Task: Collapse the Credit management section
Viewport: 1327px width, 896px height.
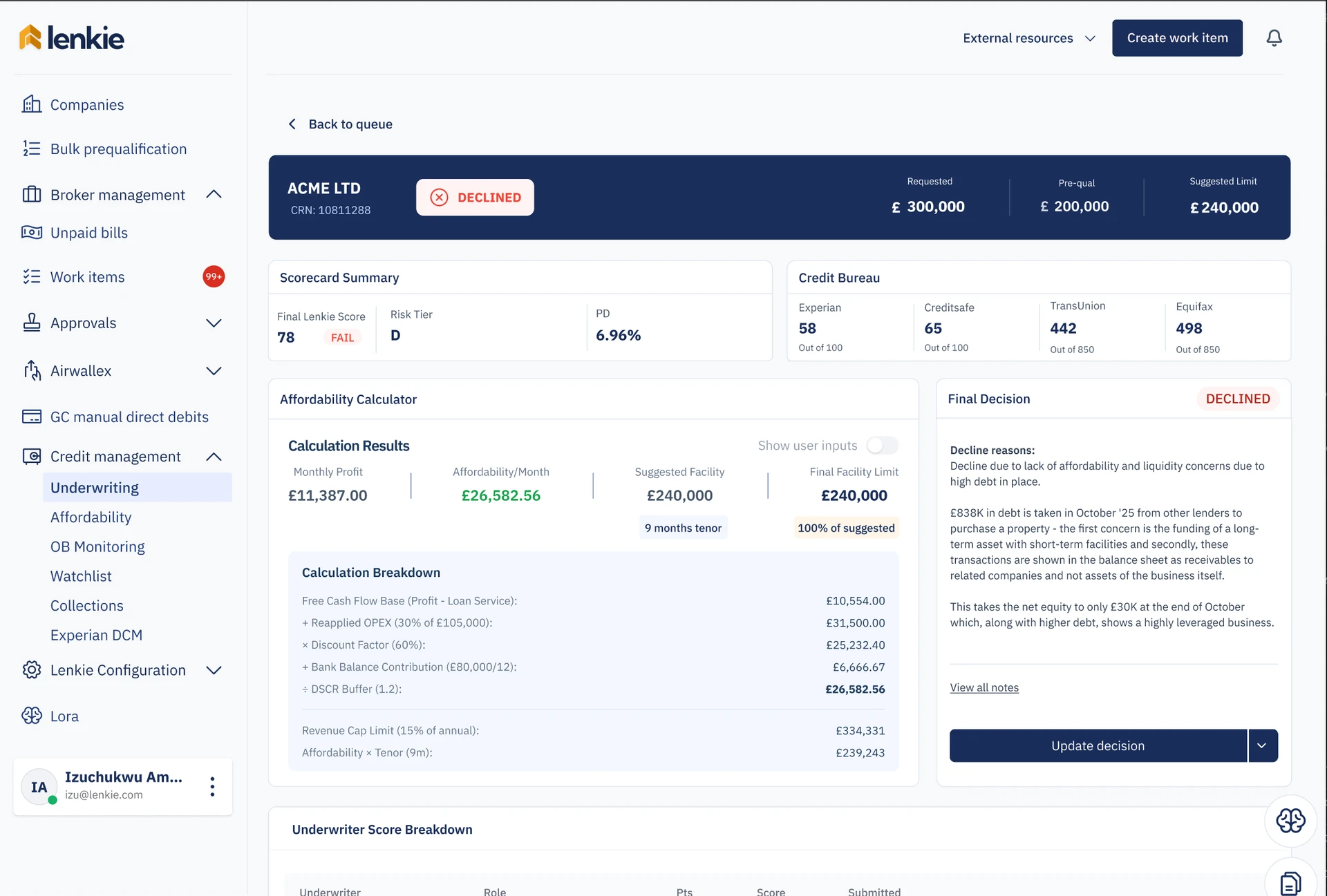Action: click(x=214, y=457)
